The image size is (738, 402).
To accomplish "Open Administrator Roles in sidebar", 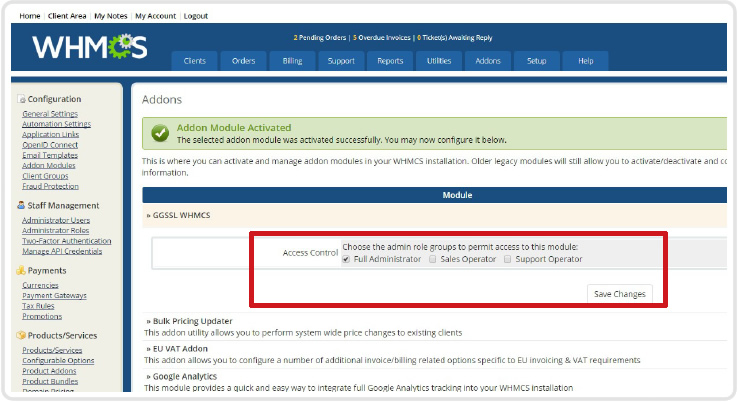I will click(x=56, y=231).
